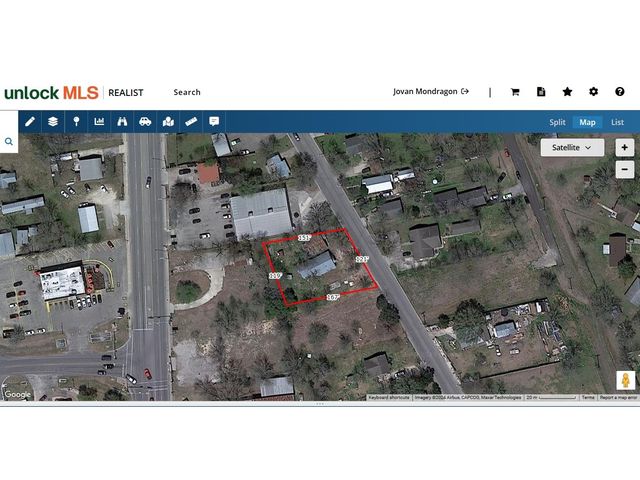Open the chart statistics tool
The height and width of the screenshot is (480, 640).
click(x=99, y=122)
